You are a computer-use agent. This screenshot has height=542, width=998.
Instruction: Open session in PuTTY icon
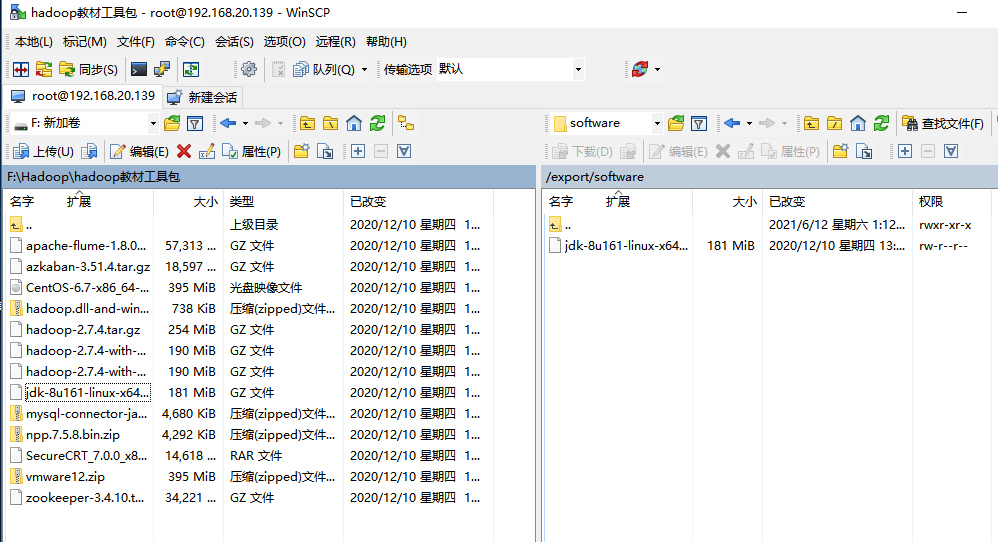tap(162, 69)
